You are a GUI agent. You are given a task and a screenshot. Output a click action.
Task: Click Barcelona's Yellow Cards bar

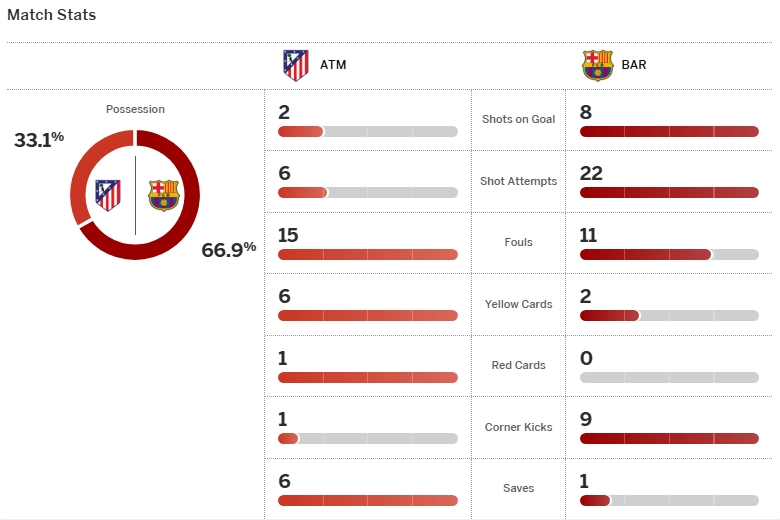click(668, 316)
